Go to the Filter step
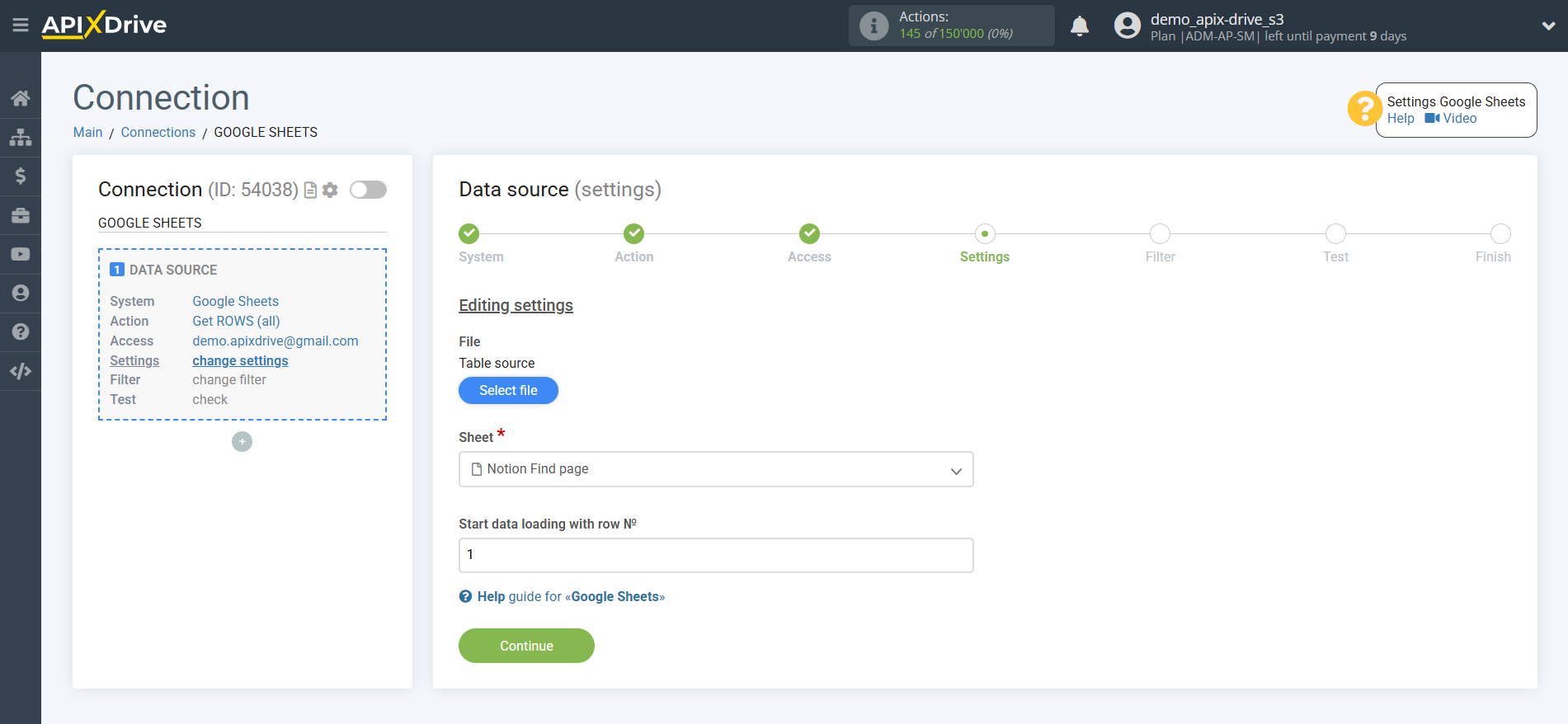 pos(1160,234)
